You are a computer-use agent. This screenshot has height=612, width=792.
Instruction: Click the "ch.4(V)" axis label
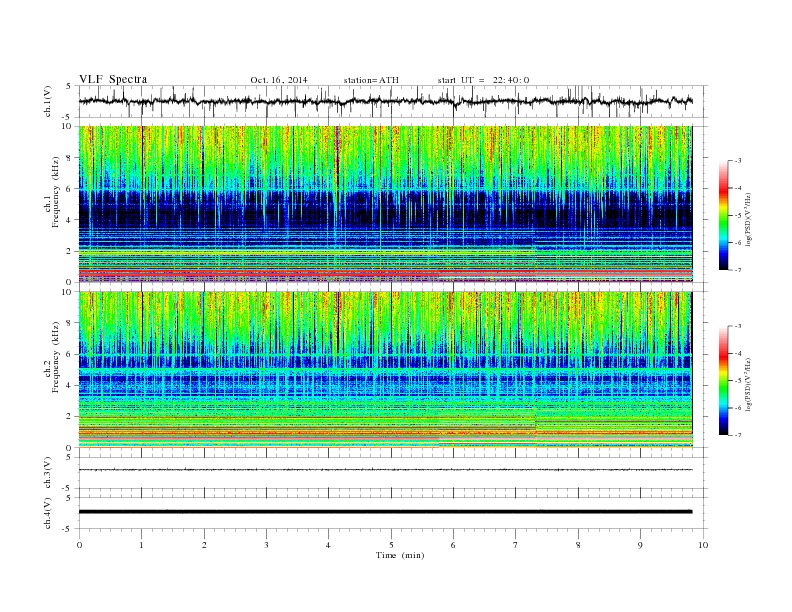[x=48, y=514]
